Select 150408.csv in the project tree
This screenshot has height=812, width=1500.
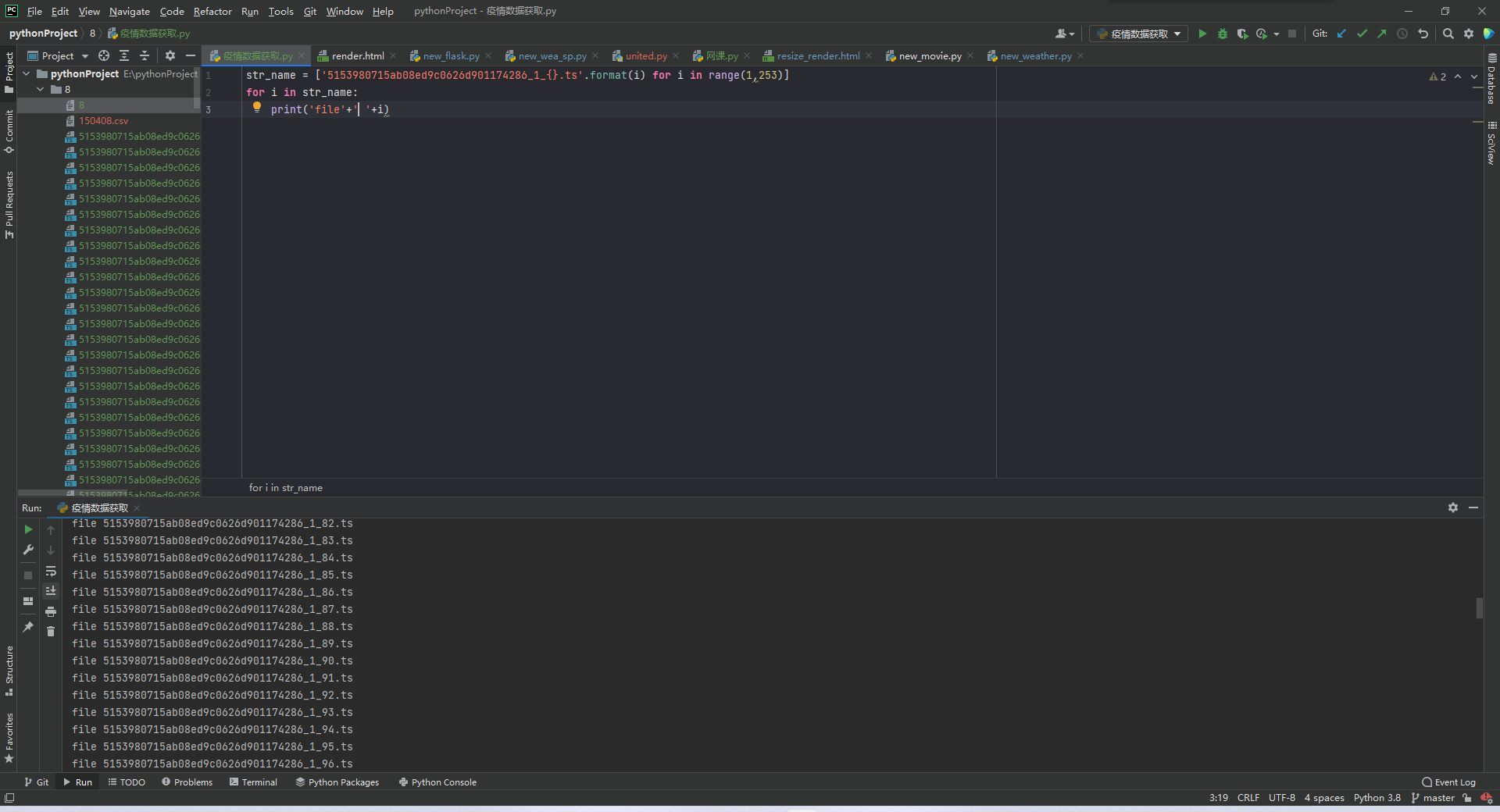pos(103,121)
